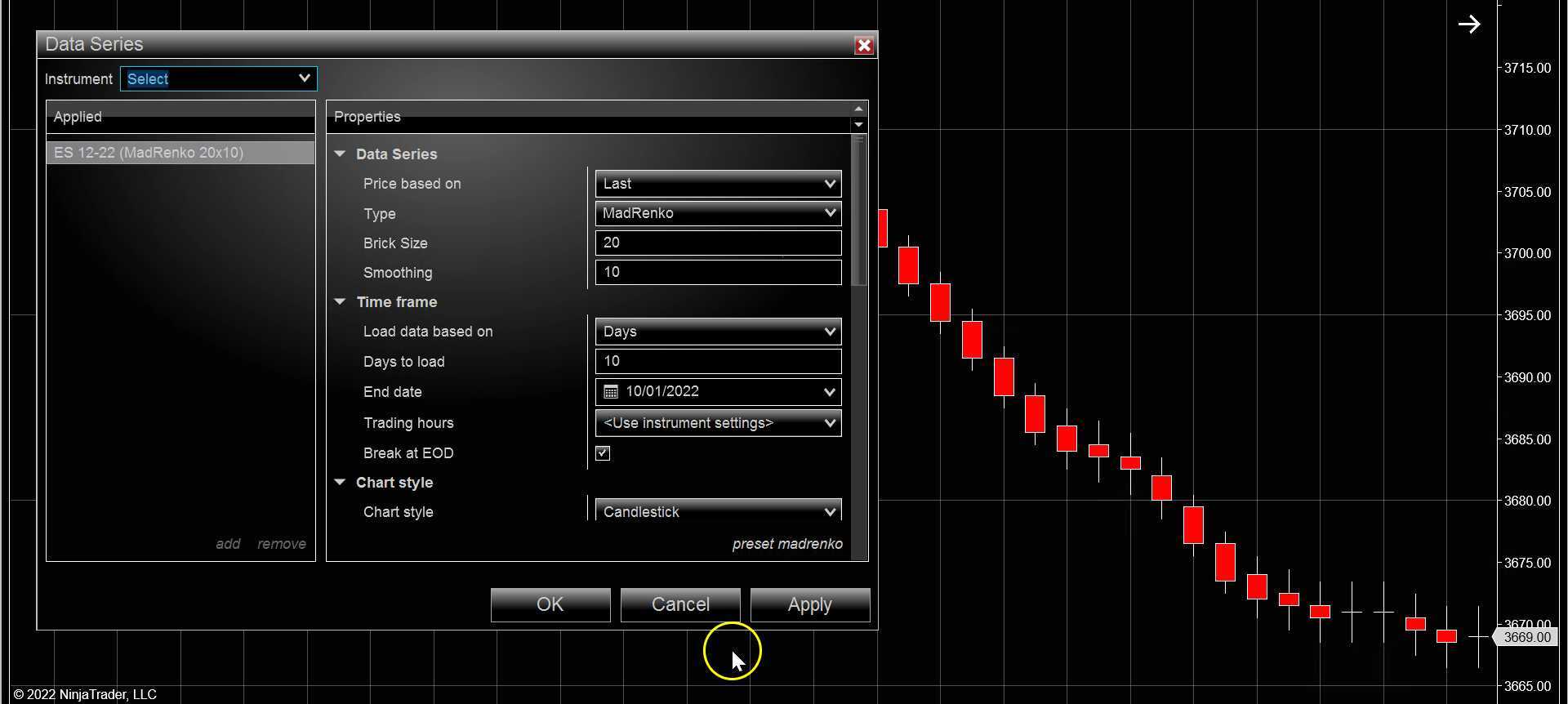Collapse the Chart style section
Image resolution: width=1568 pixels, height=704 pixels.
tap(340, 483)
